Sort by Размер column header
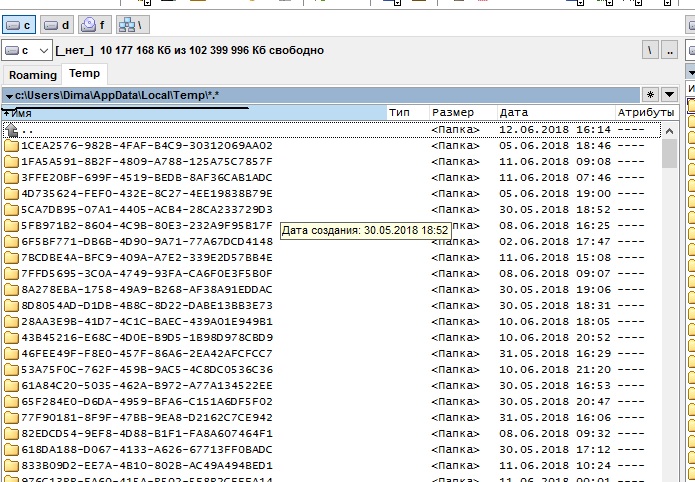The width and height of the screenshot is (695, 482). pyautogui.click(x=460, y=113)
